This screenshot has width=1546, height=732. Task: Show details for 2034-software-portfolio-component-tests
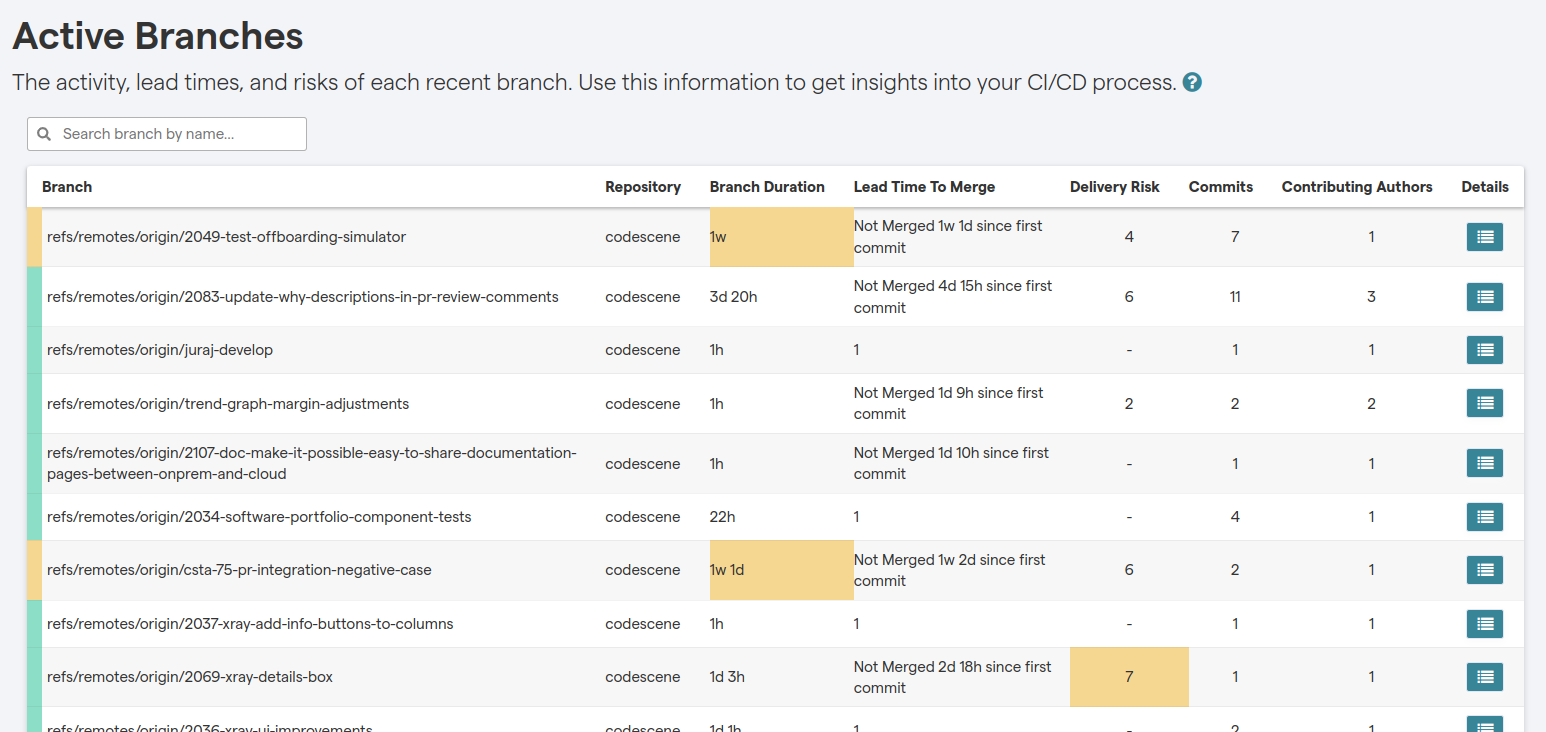click(x=1484, y=517)
